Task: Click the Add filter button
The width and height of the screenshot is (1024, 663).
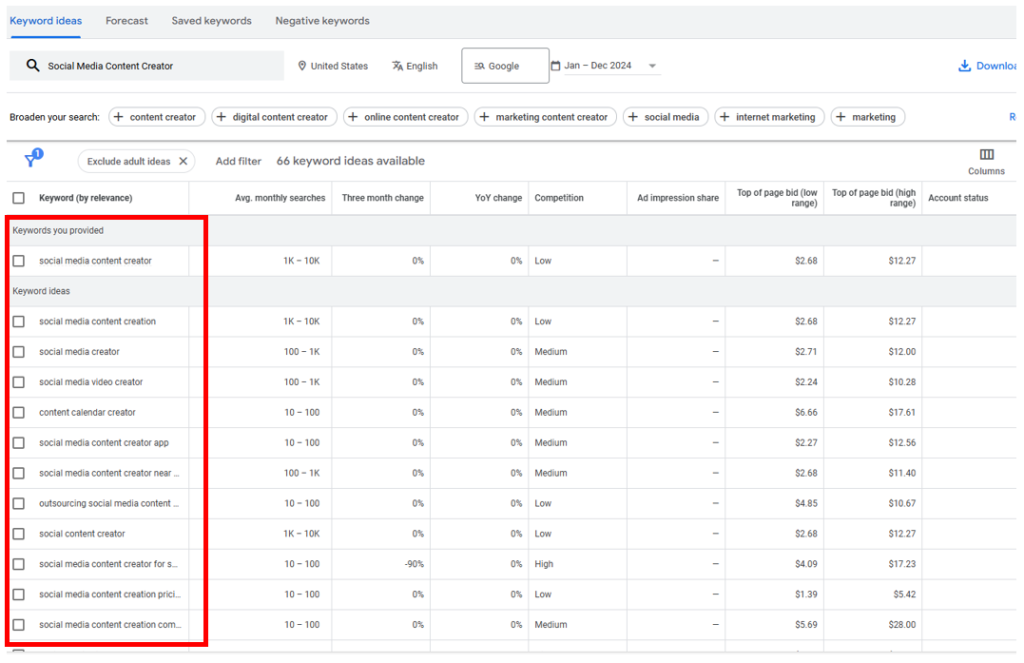Action: point(238,161)
